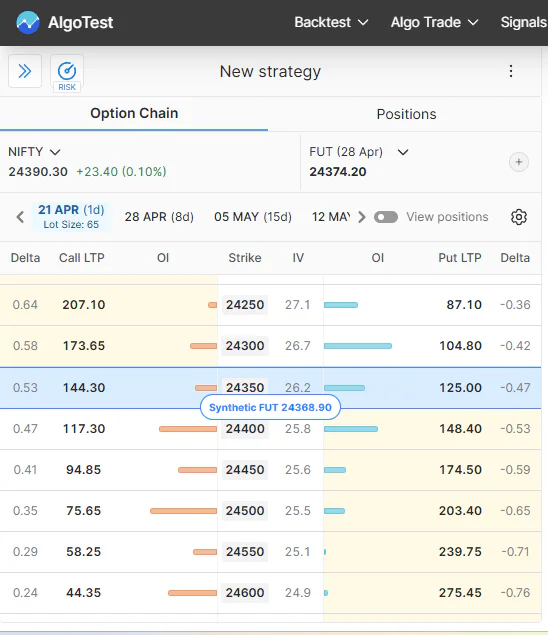Screen dimensions: 548x635
Task: Show previous expiry dates with left arrow
Action: tap(20, 217)
